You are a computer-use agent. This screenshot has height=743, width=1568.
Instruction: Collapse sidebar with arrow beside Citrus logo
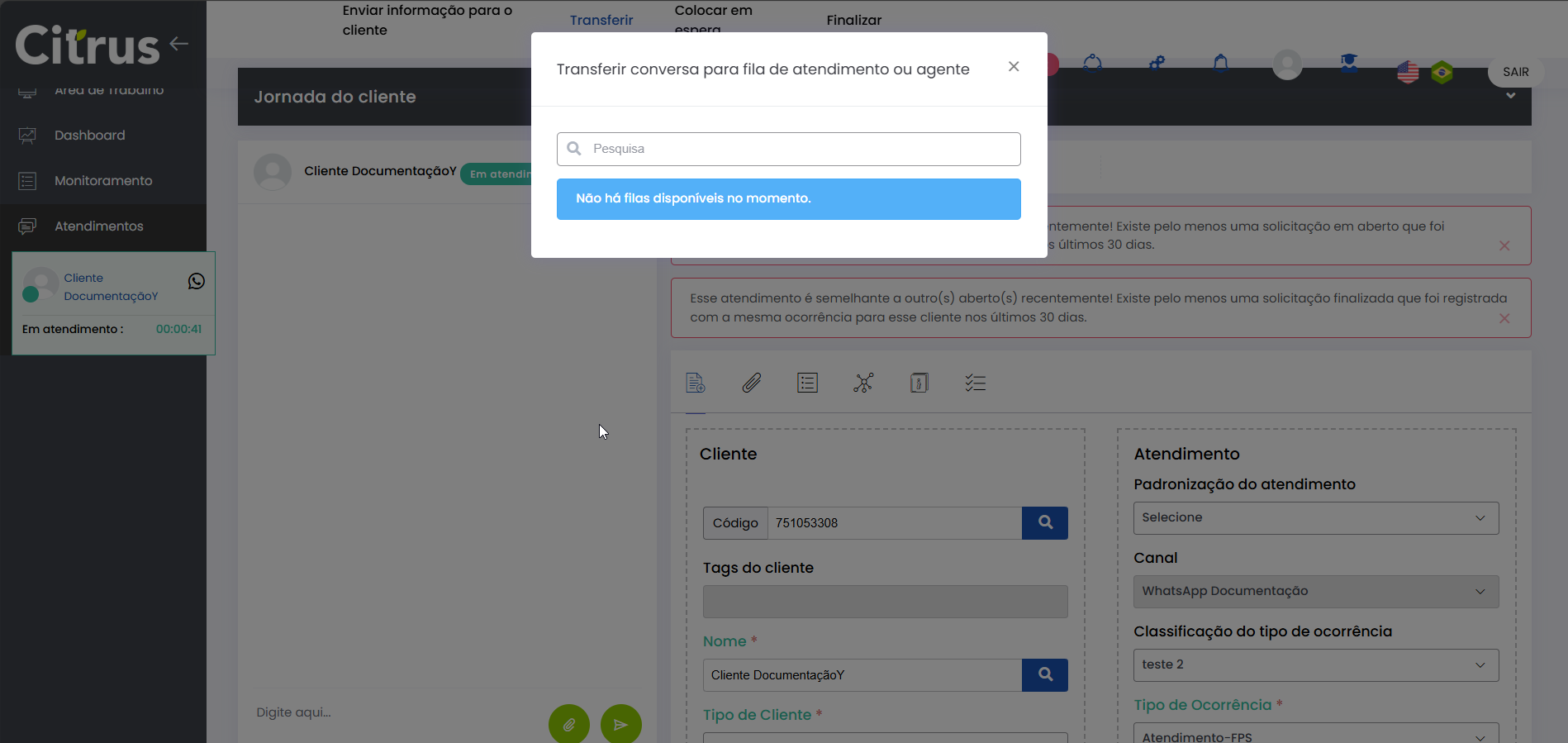(179, 44)
